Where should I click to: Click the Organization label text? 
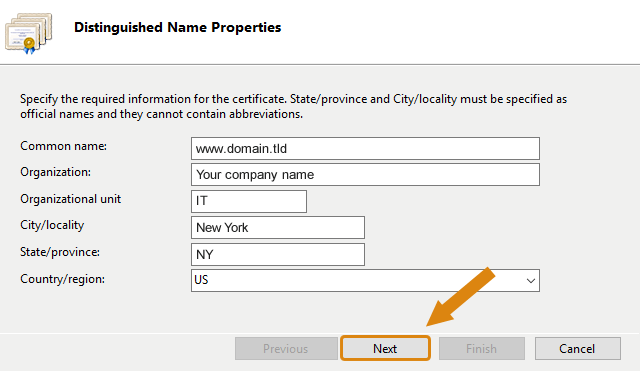pos(56,172)
